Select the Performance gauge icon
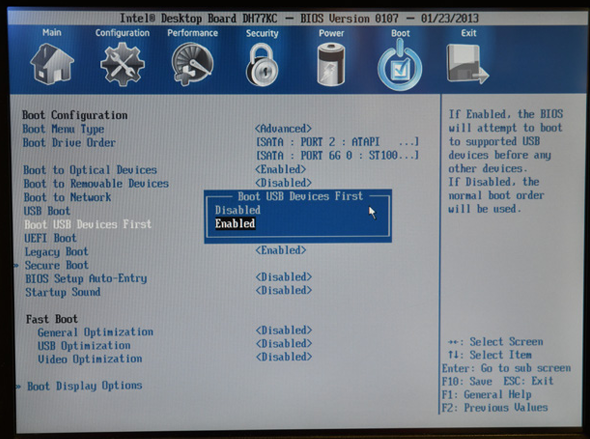The height and width of the screenshot is (439, 590). click(x=192, y=64)
